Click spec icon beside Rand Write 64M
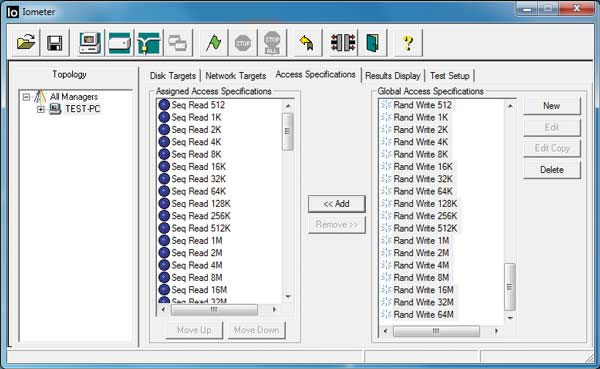Image resolution: width=600 pixels, height=369 pixels. (x=386, y=315)
